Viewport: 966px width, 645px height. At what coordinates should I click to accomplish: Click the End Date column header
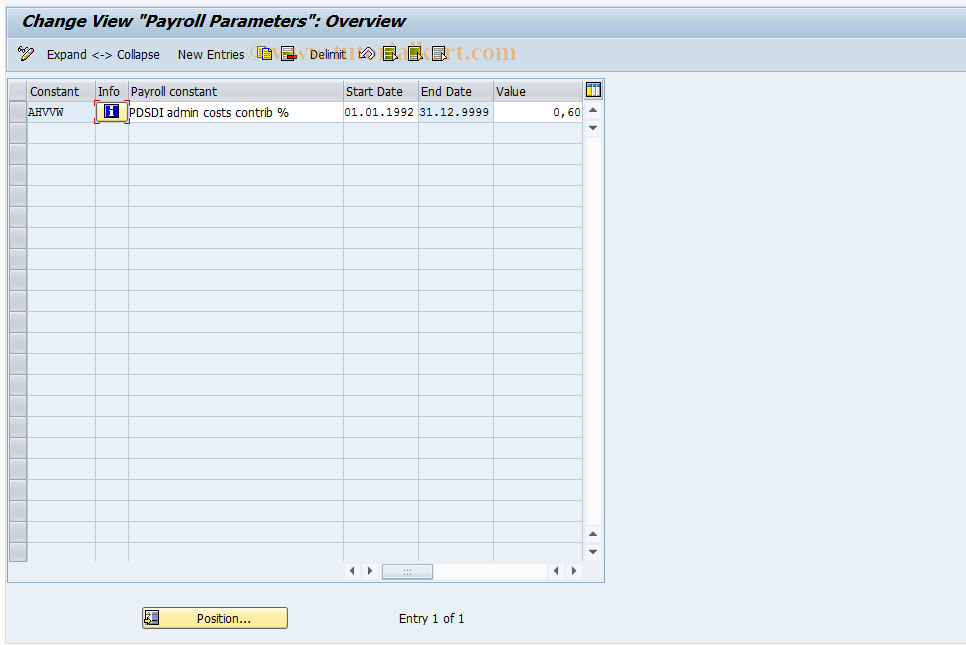tap(455, 91)
